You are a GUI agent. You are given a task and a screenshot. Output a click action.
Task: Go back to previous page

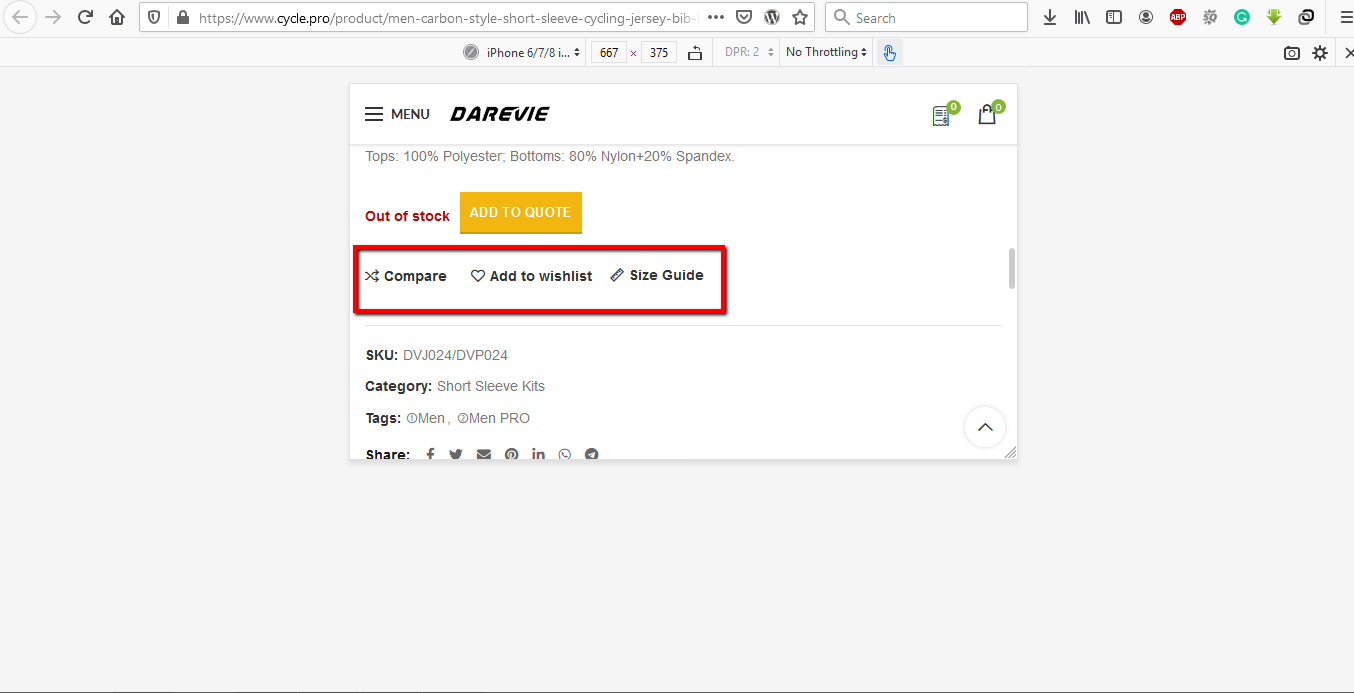tap(20, 17)
